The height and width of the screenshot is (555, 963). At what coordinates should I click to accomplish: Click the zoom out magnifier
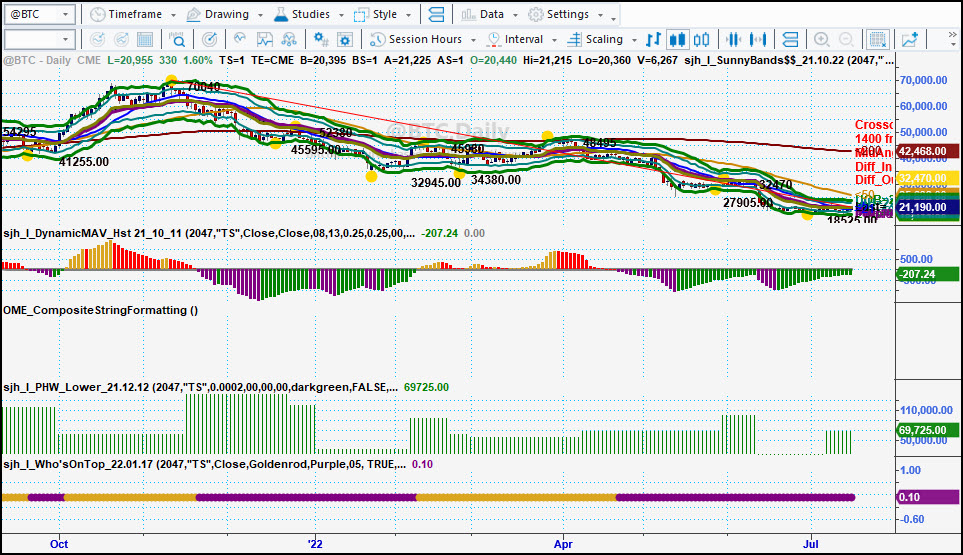point(846,39)
